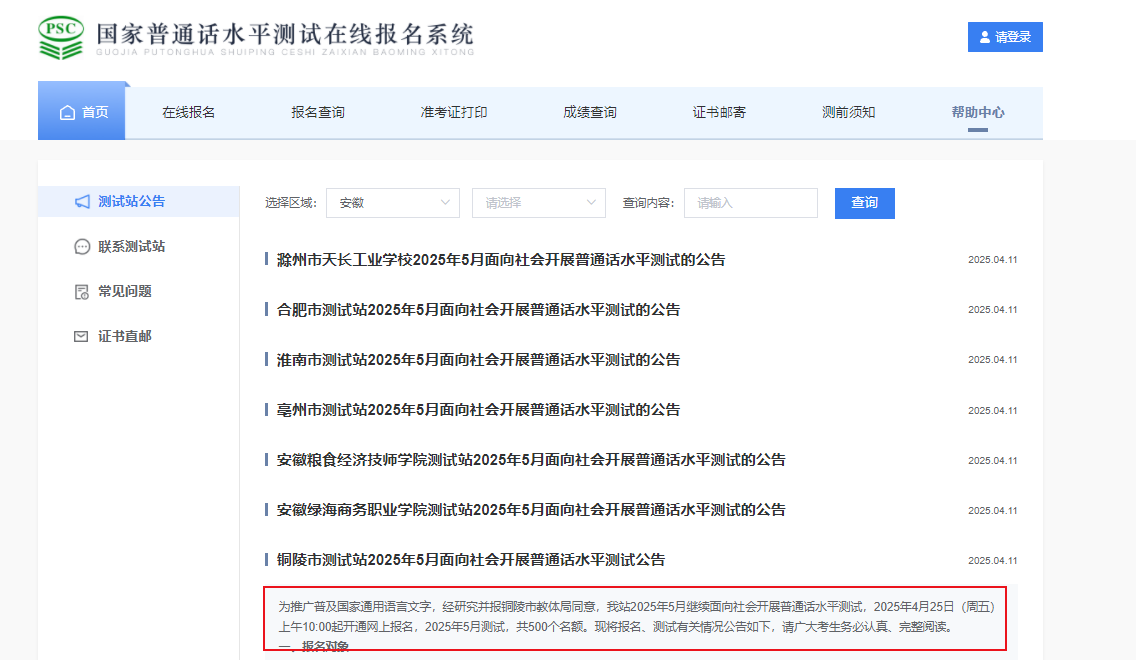
Task: Open the 成绩查询 menu
Action: pos(590,112)
